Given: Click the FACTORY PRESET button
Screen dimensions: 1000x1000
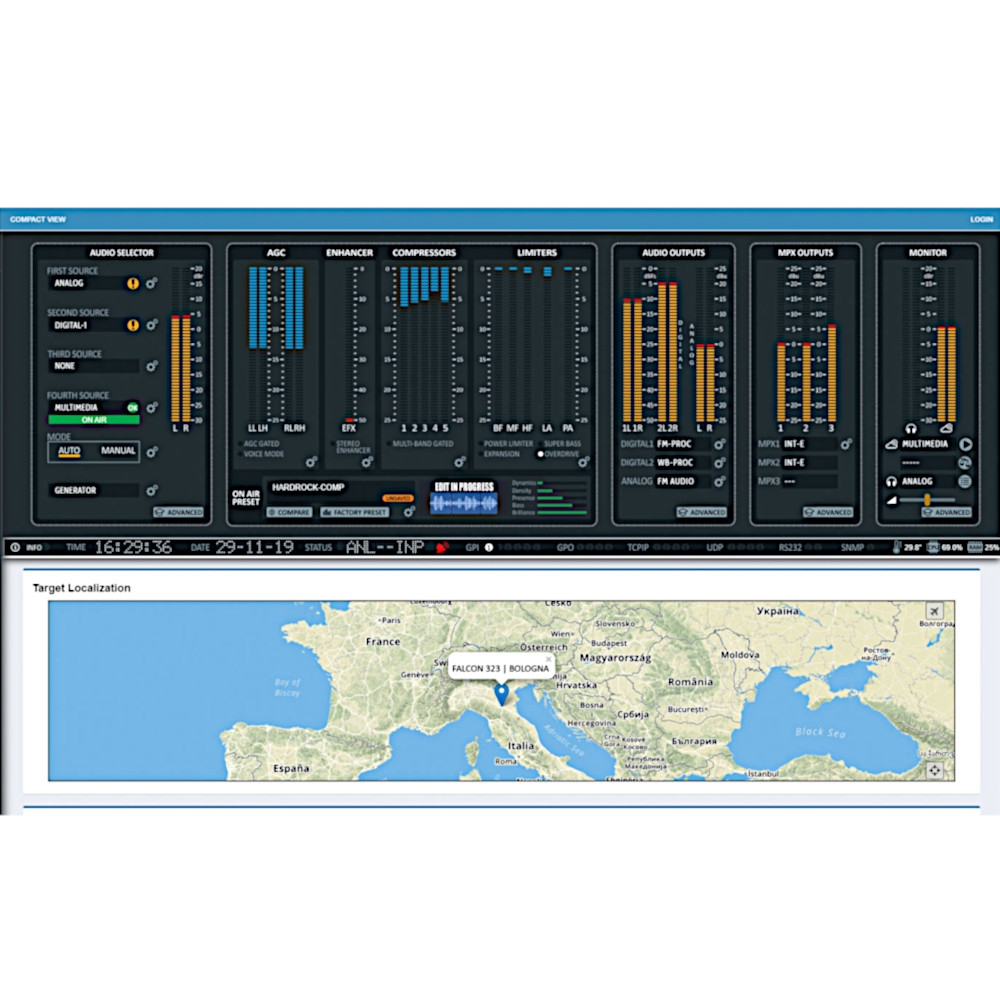Looking at the screenshot, I should (x=354, y=512).
